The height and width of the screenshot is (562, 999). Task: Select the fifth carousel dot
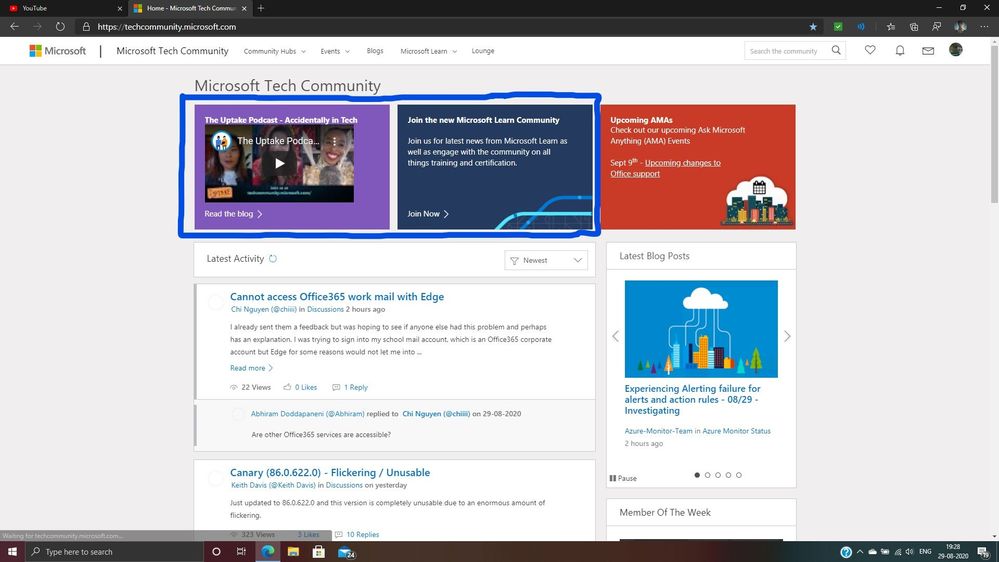pos(739,475)
